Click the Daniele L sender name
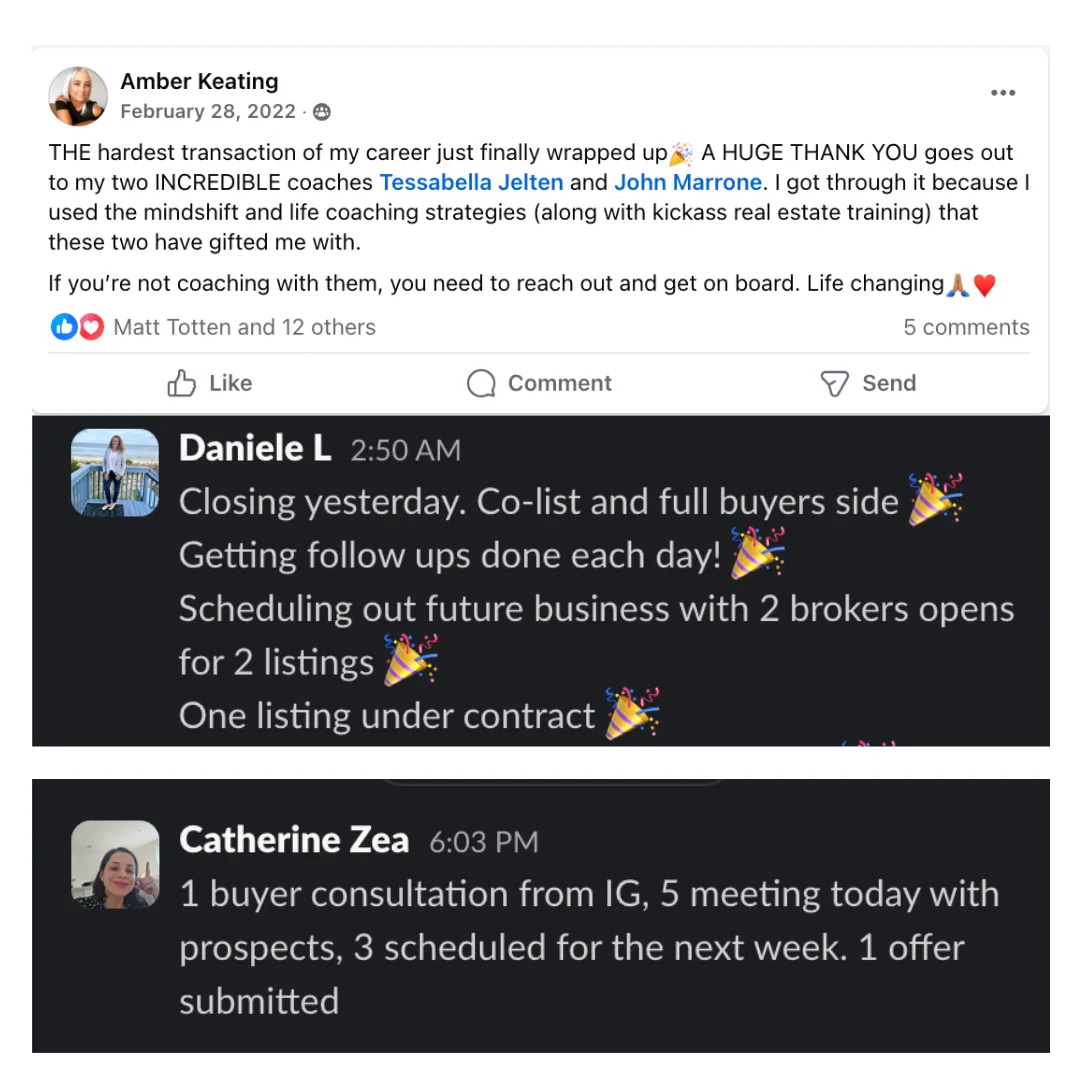This screenshot has height=1080, width=1080. pos(255,448)
